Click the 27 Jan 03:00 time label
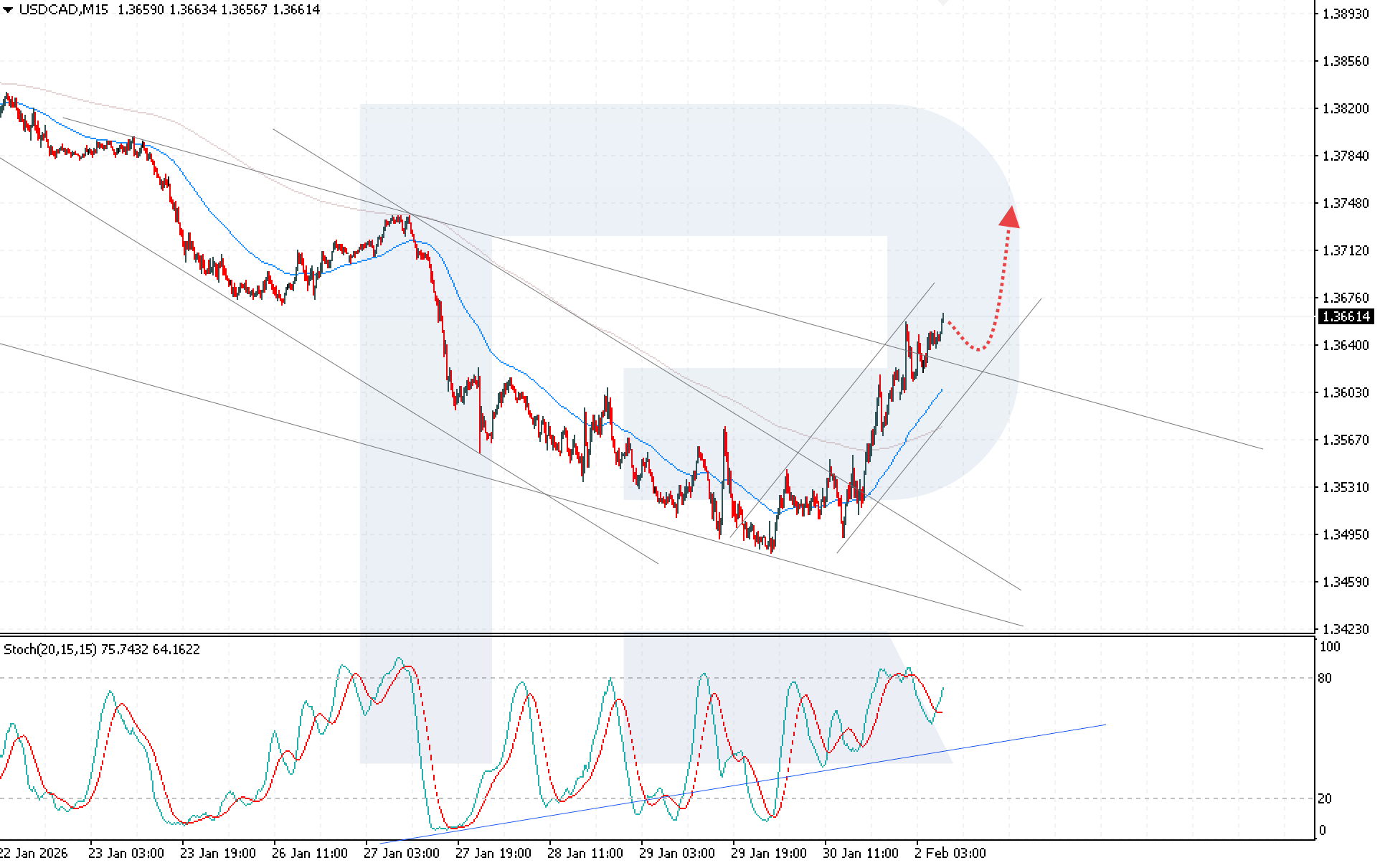 pos(401,853)
